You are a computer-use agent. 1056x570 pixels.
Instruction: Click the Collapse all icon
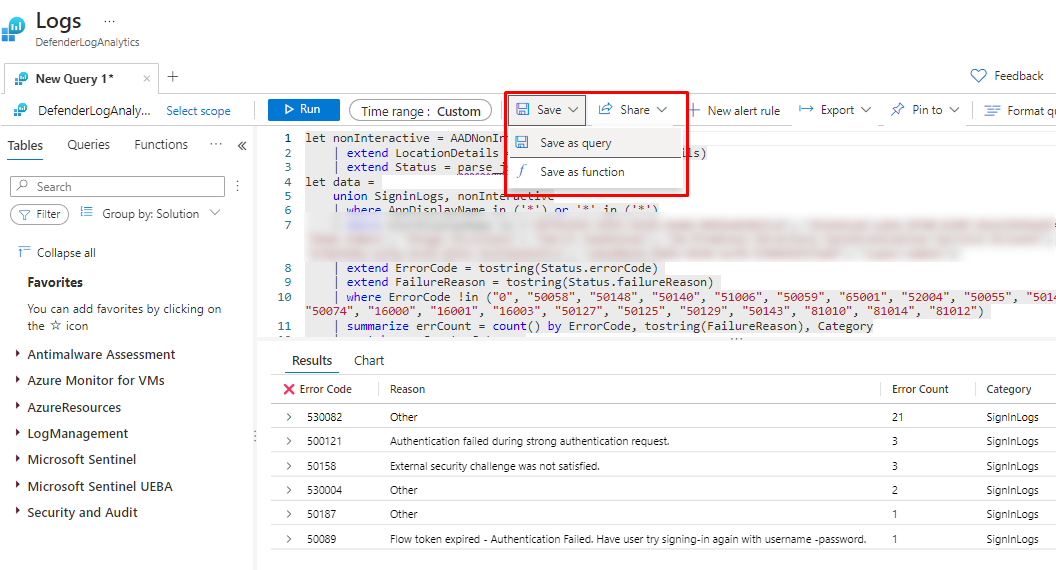(25, 253)
